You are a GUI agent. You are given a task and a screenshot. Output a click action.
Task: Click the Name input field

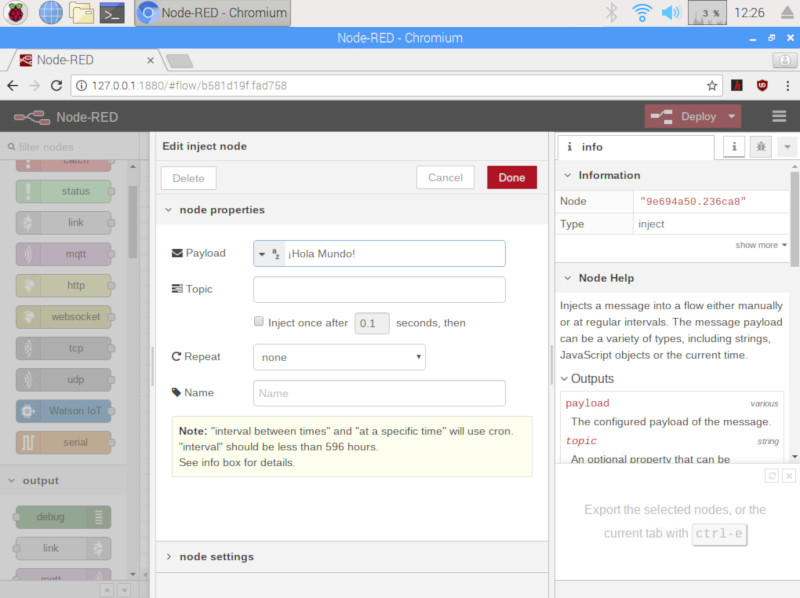click(379, 393)
